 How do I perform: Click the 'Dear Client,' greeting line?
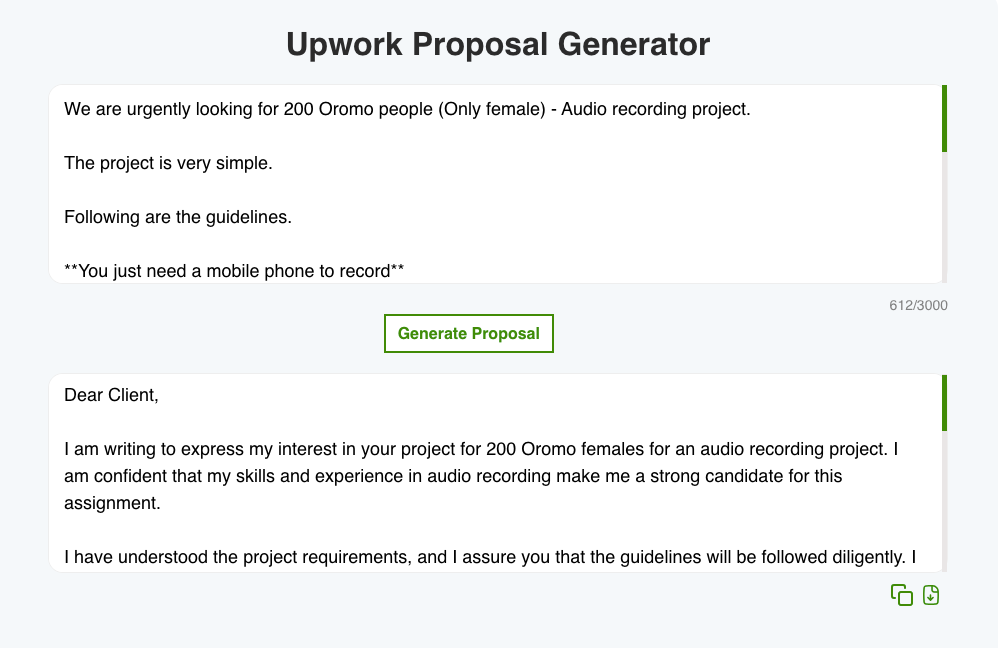click(111, 395)
